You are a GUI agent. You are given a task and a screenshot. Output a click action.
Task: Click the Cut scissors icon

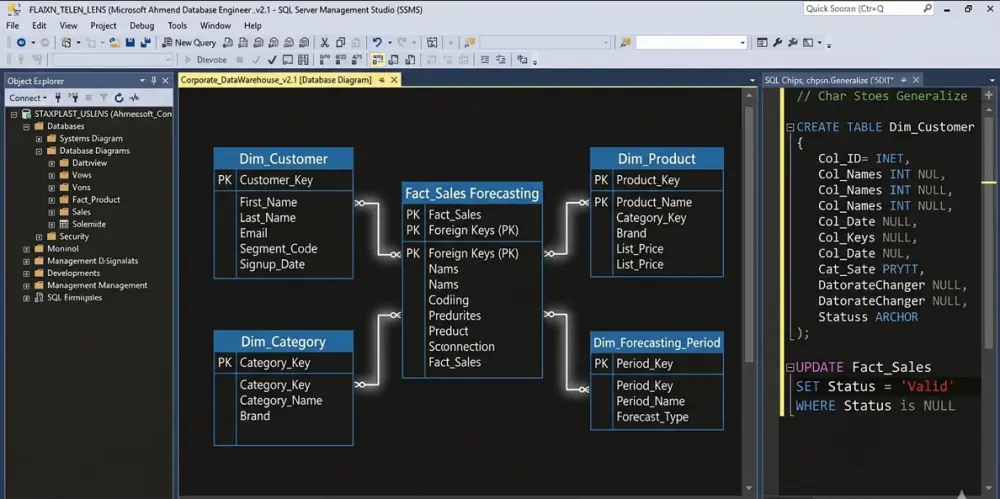(x=324, y=43)
